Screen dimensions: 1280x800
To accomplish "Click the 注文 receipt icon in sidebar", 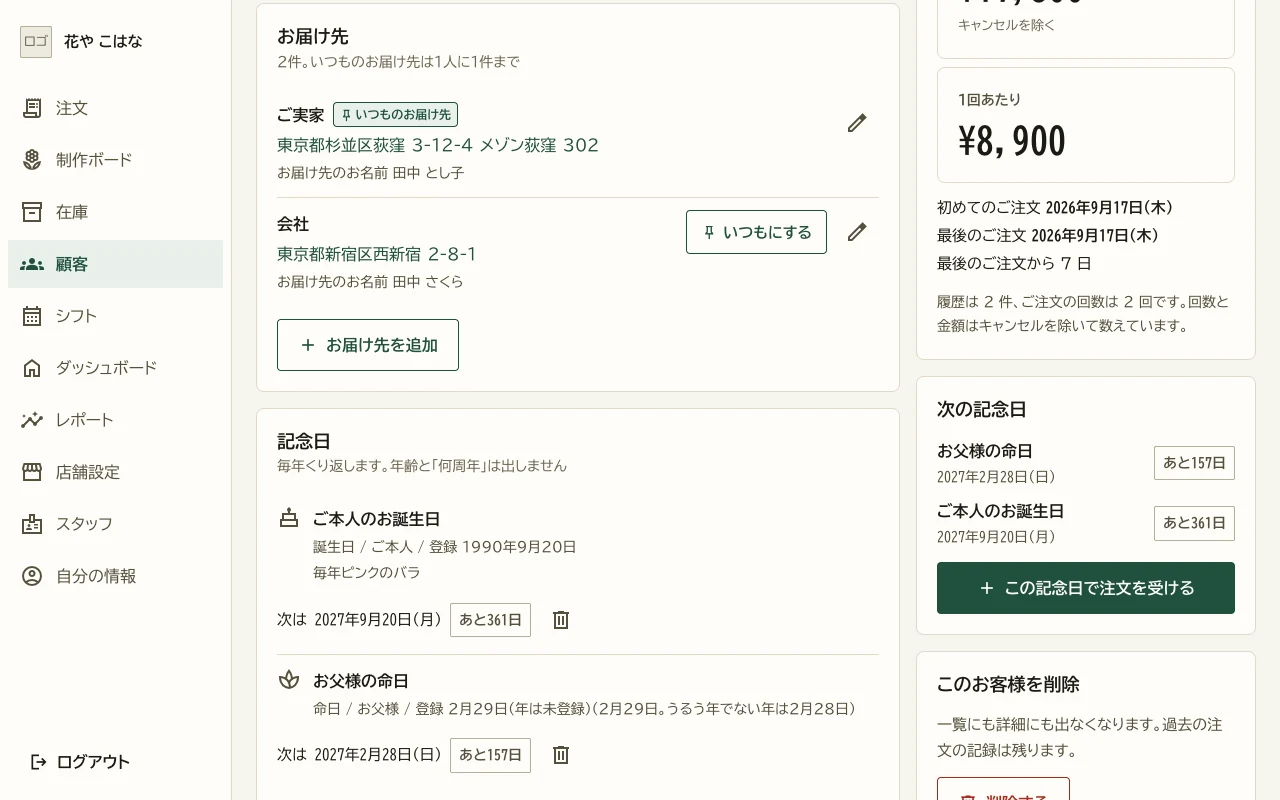I will pyautogui.click(x=32, y=108).
